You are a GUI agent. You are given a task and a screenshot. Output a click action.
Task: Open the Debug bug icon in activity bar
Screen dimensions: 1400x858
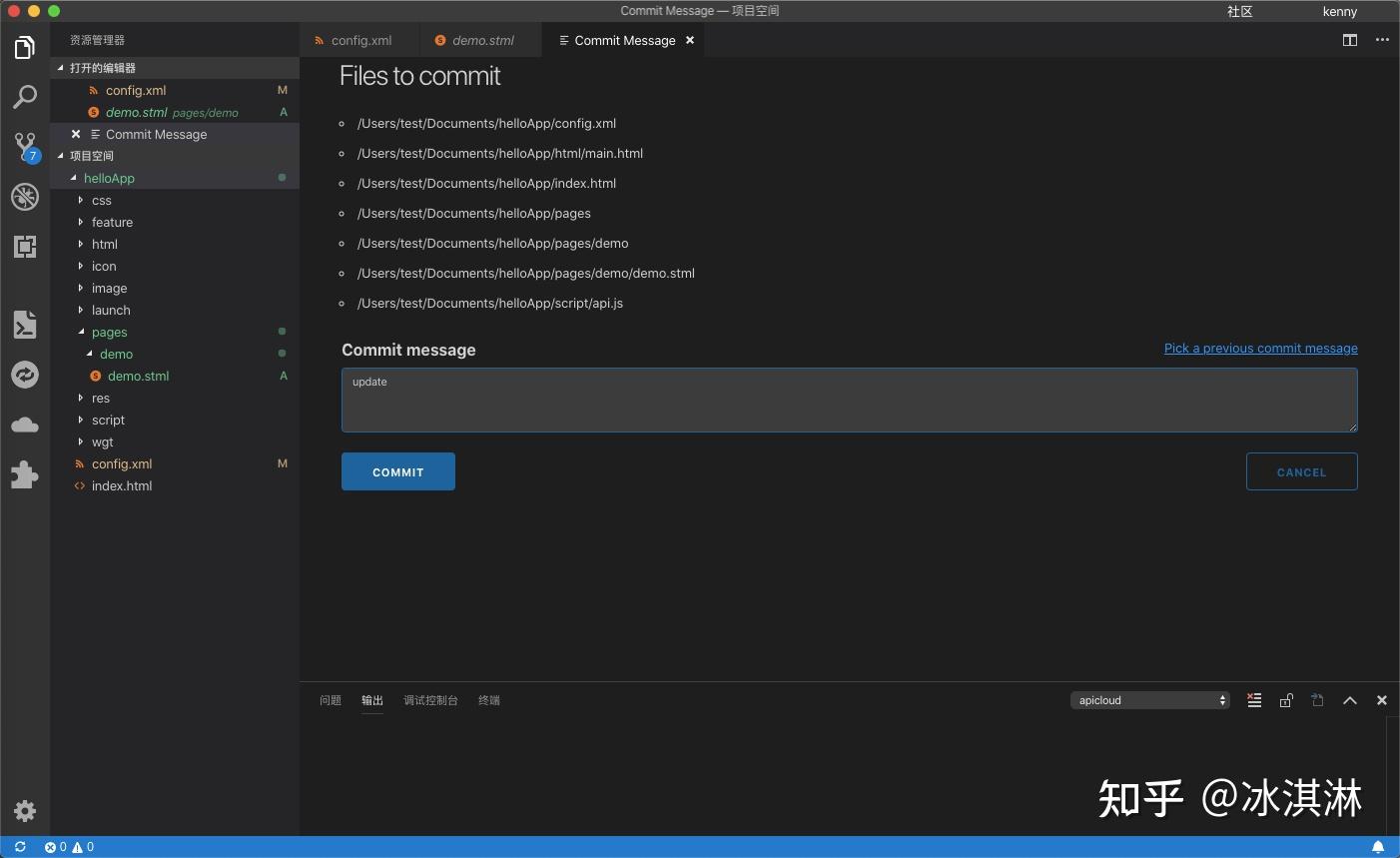(25, 197)
